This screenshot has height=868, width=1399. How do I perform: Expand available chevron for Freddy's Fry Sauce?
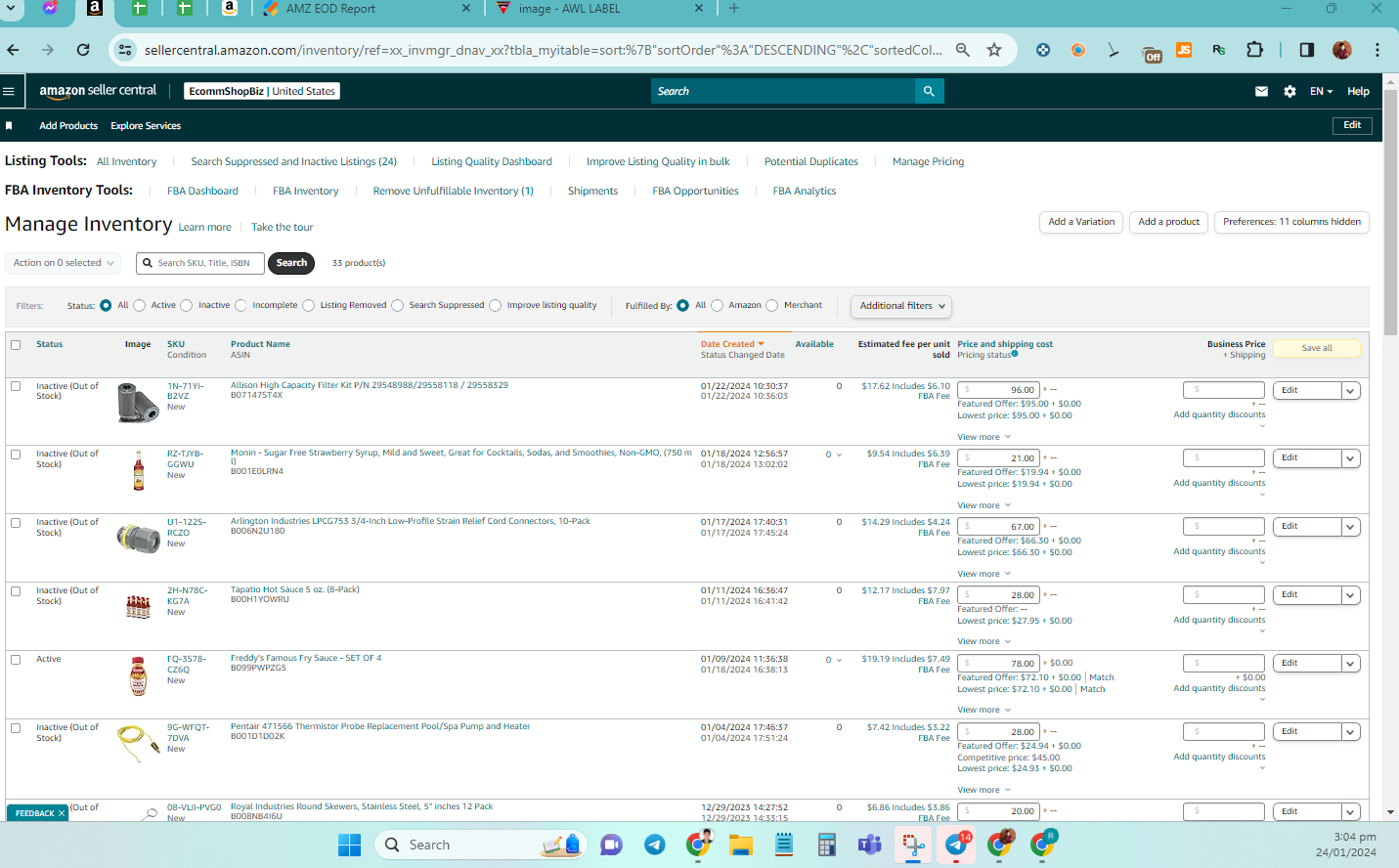click(839, 660)
